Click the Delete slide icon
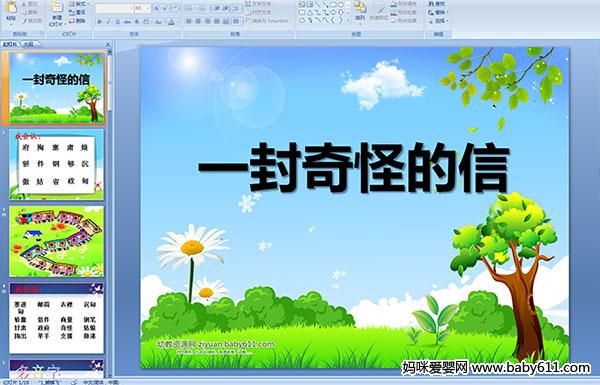600x385 pixels. click(x=72, y=21)
